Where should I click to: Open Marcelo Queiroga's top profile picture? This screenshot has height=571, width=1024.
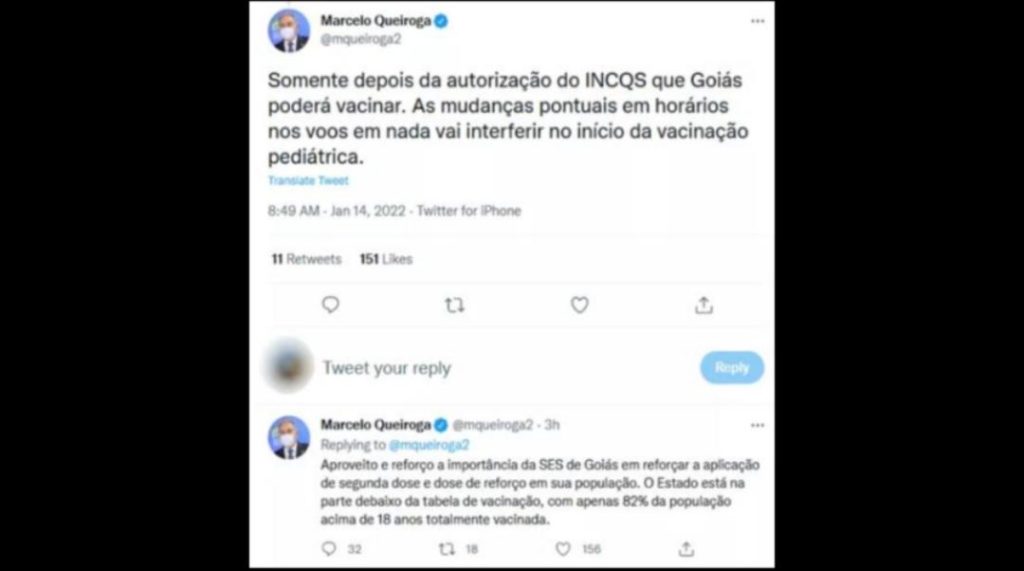(x=289, y=31)
